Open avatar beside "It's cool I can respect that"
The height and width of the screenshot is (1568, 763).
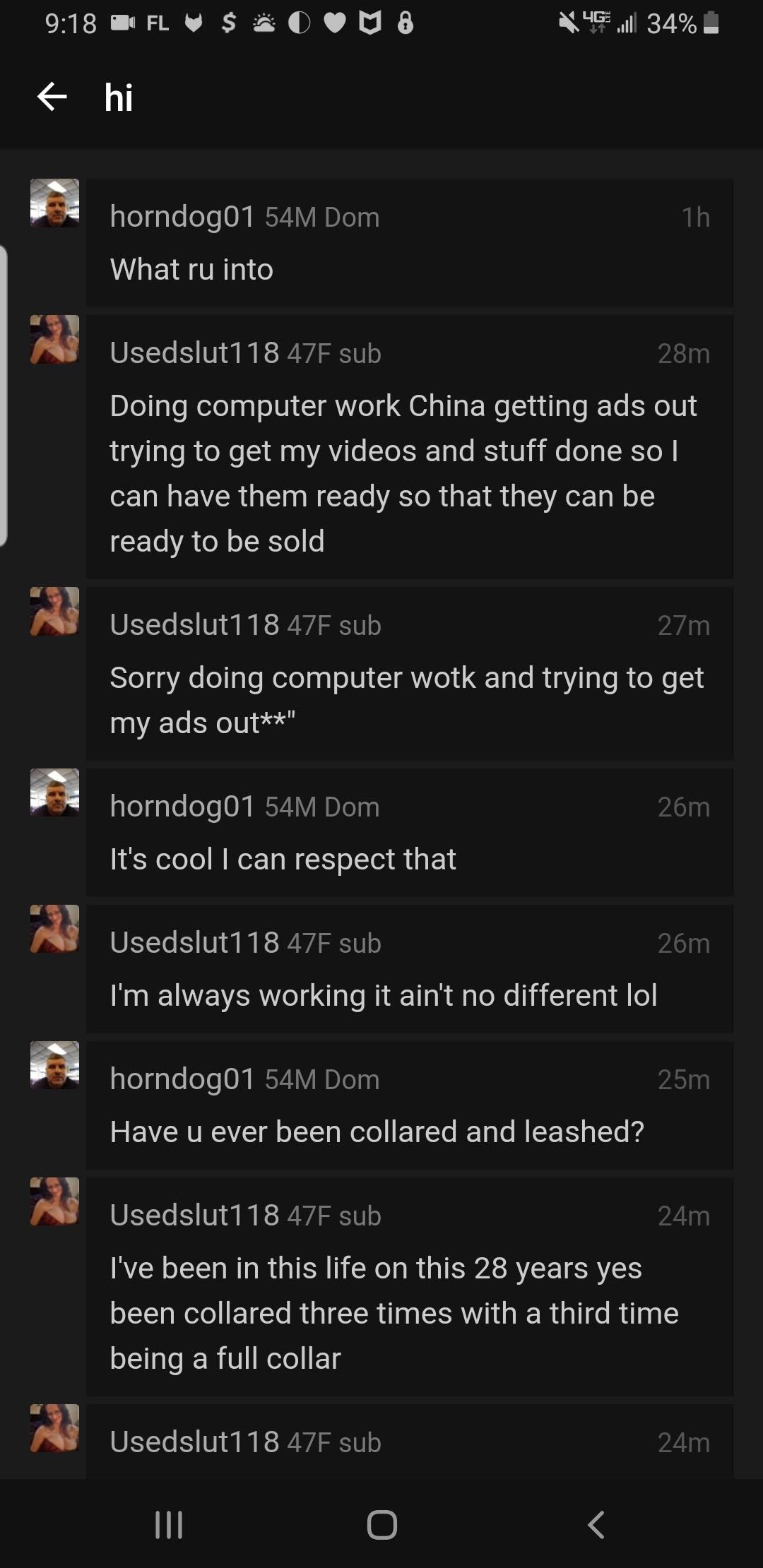(55, 793)
